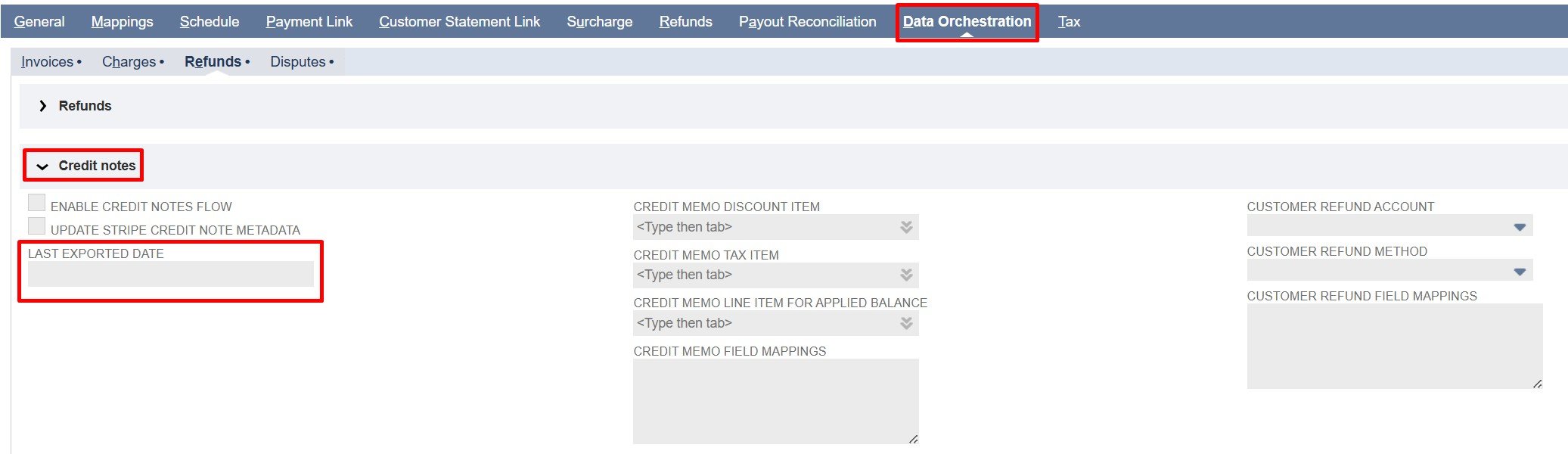The height and width of the screenshot is (454, 1568).
Task: Click the Credit Memo Field Mappings text area
Action: tap(775, 401)
